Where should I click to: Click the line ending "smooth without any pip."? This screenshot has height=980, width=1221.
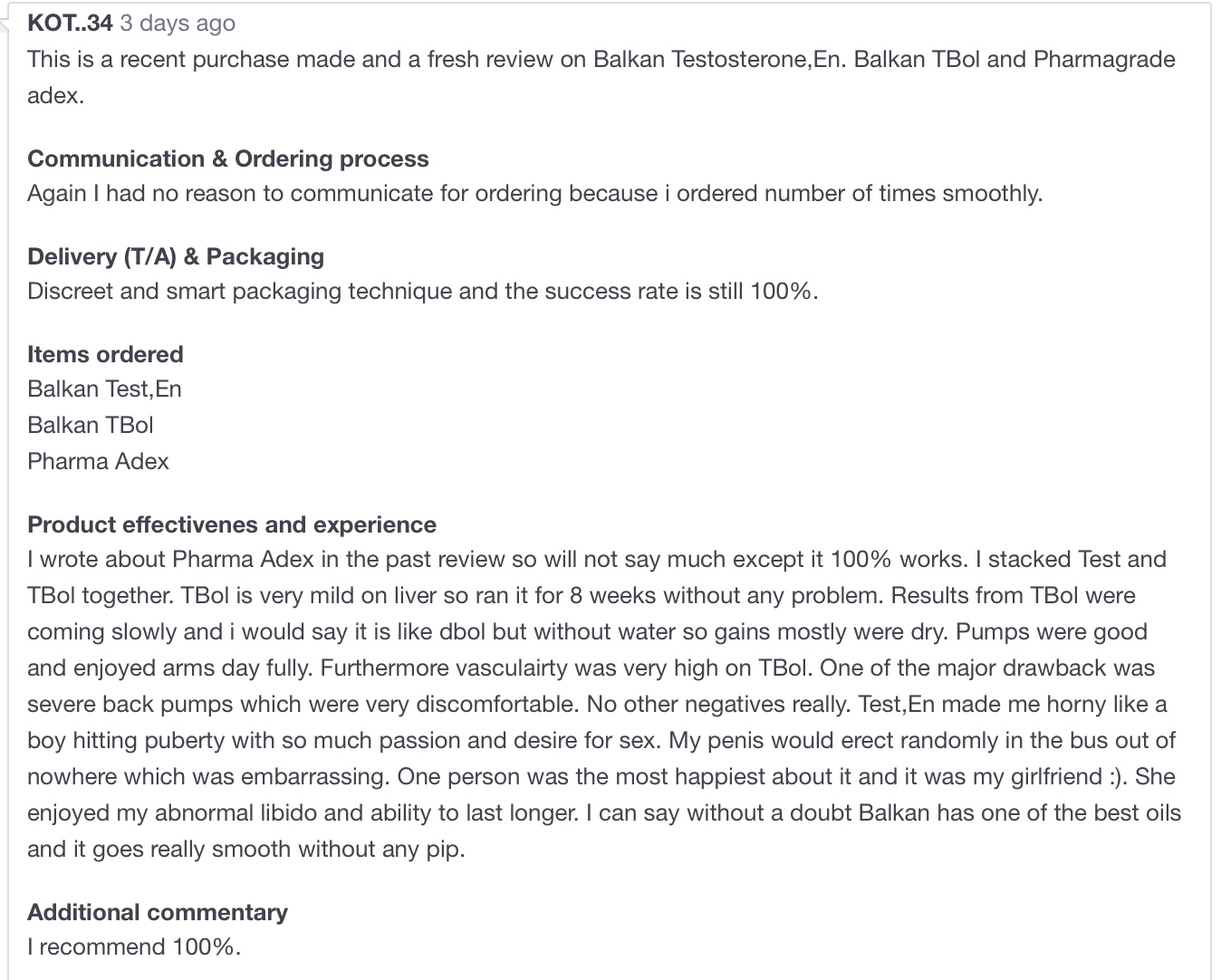click(245, 850)
